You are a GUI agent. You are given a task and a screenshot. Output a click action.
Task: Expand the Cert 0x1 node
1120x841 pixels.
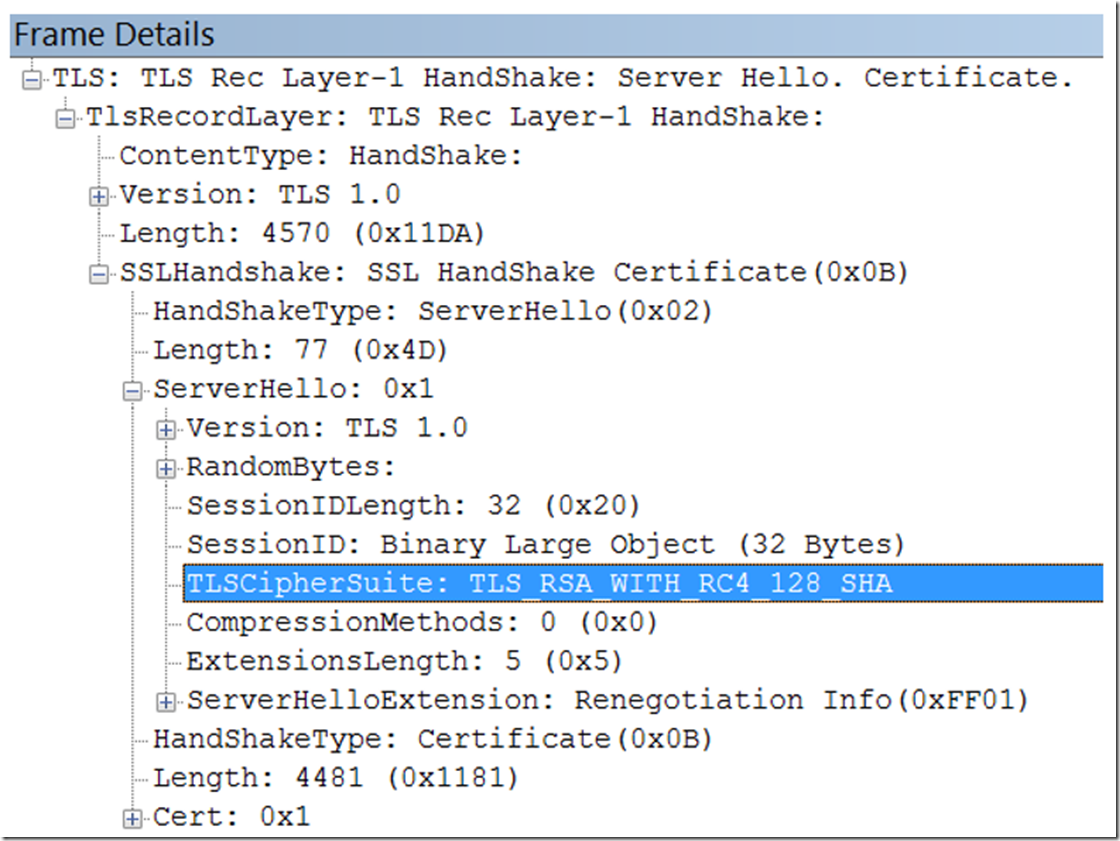(x=133, y=818)
